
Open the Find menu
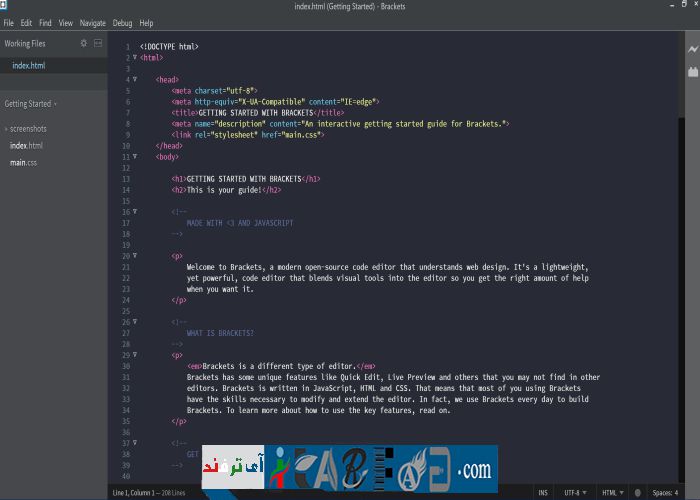[45, 22]
